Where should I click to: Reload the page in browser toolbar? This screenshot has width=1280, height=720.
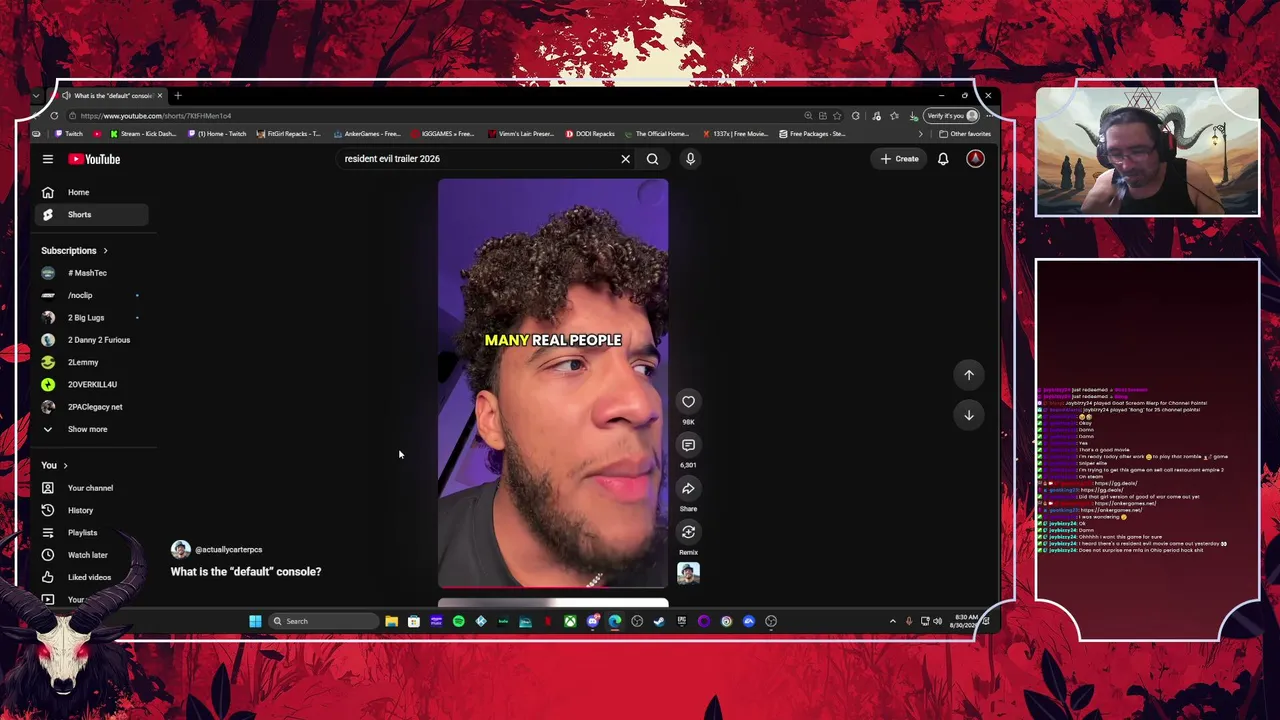[x=54, y=116]
